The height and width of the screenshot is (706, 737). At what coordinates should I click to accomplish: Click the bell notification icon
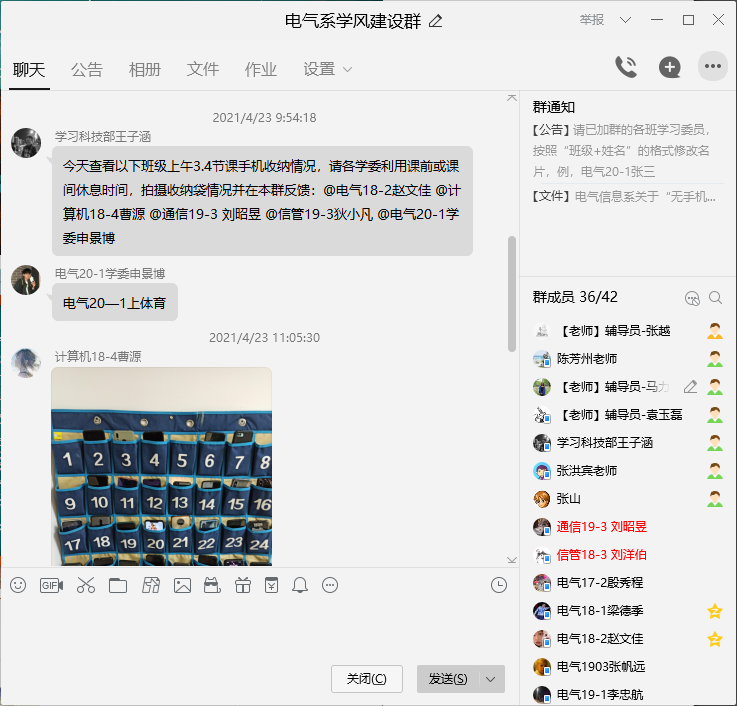(300, 585)
